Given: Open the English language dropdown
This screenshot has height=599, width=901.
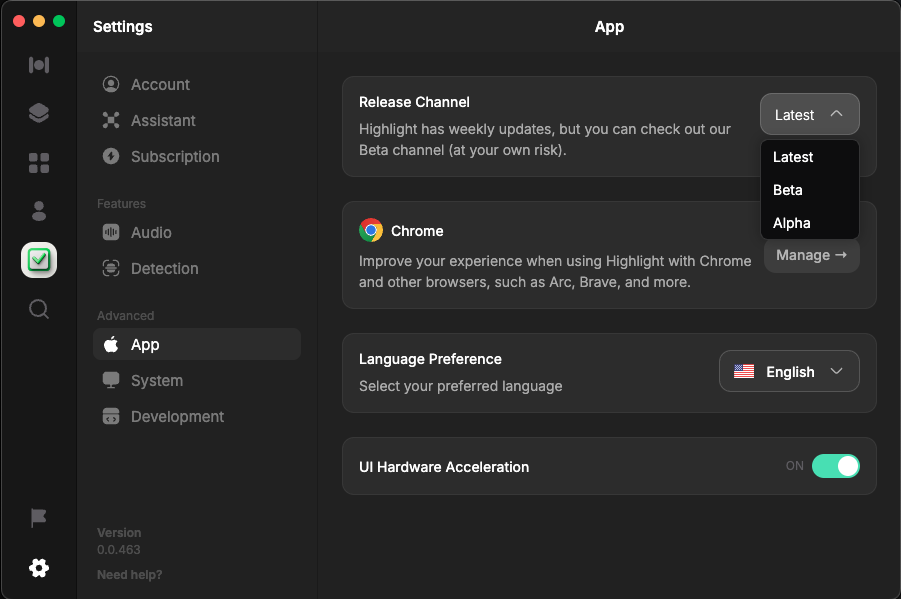Looking at the screenshot, I should tap(789, 372).
